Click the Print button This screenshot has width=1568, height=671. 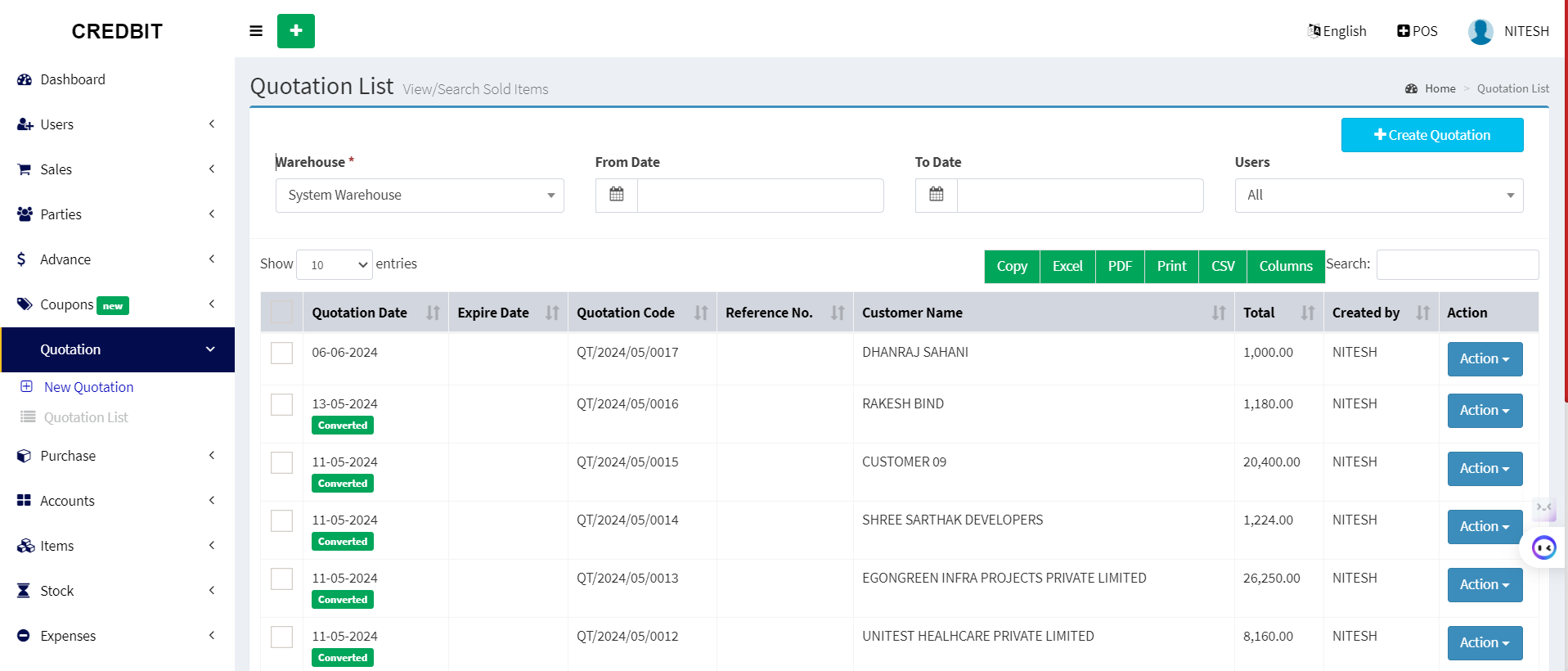(x=1171, y=266)
